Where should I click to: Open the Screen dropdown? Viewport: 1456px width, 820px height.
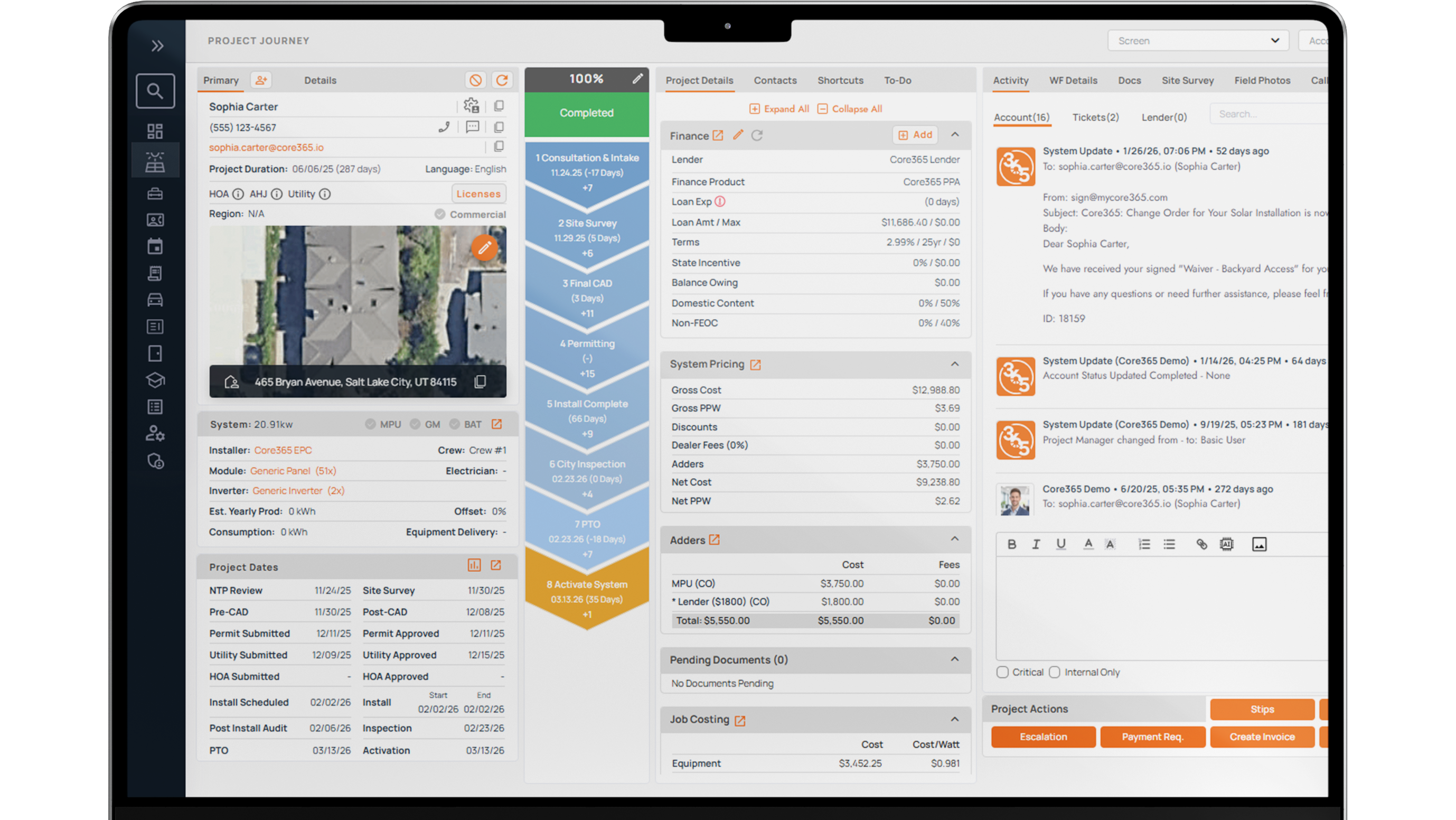tap(1198, 41)
